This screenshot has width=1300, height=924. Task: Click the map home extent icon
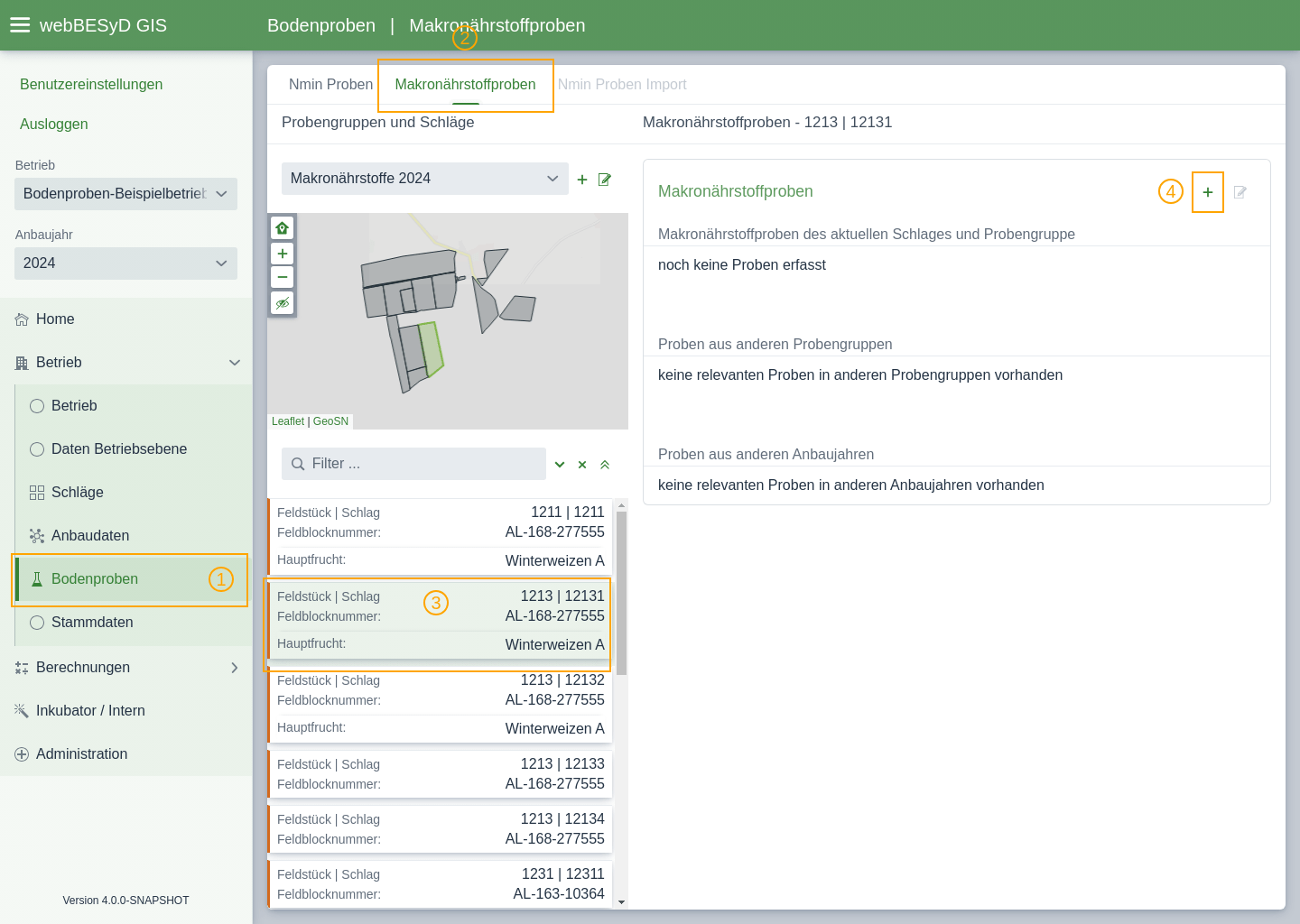pos(283,228)
